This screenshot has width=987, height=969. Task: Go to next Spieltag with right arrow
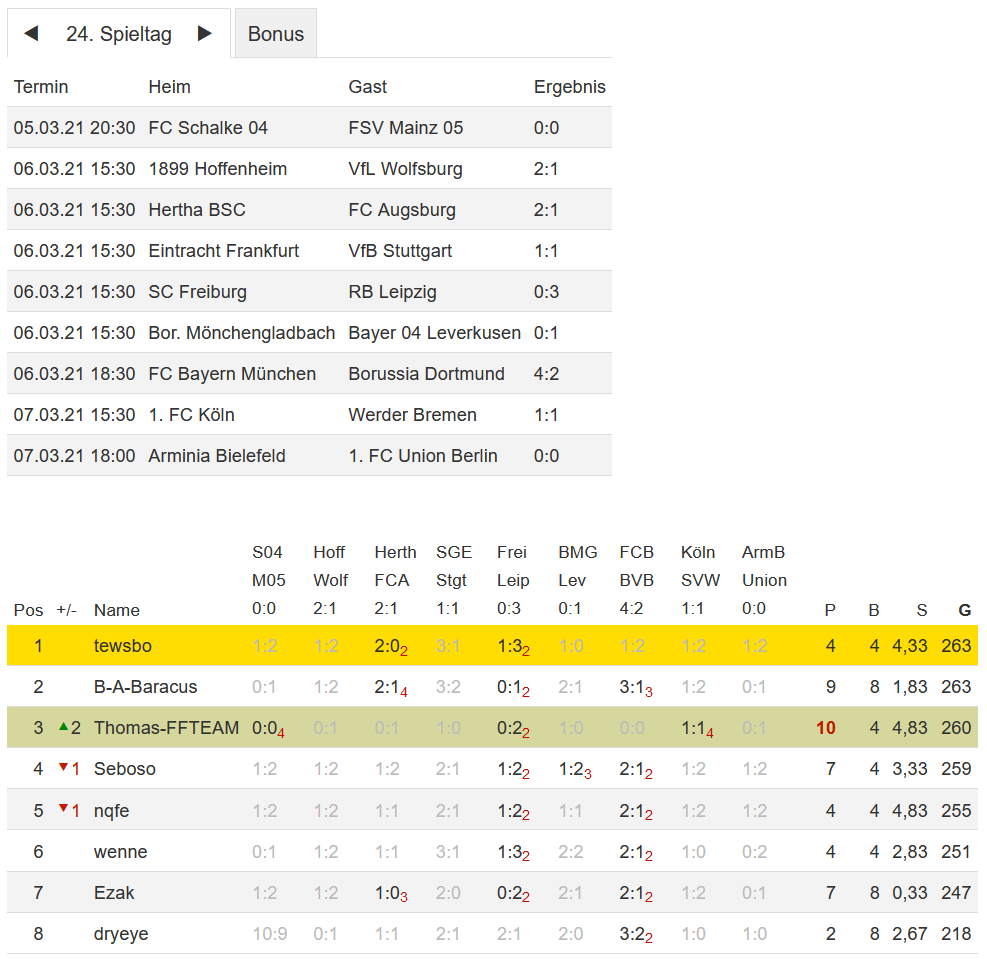point(205,34)
